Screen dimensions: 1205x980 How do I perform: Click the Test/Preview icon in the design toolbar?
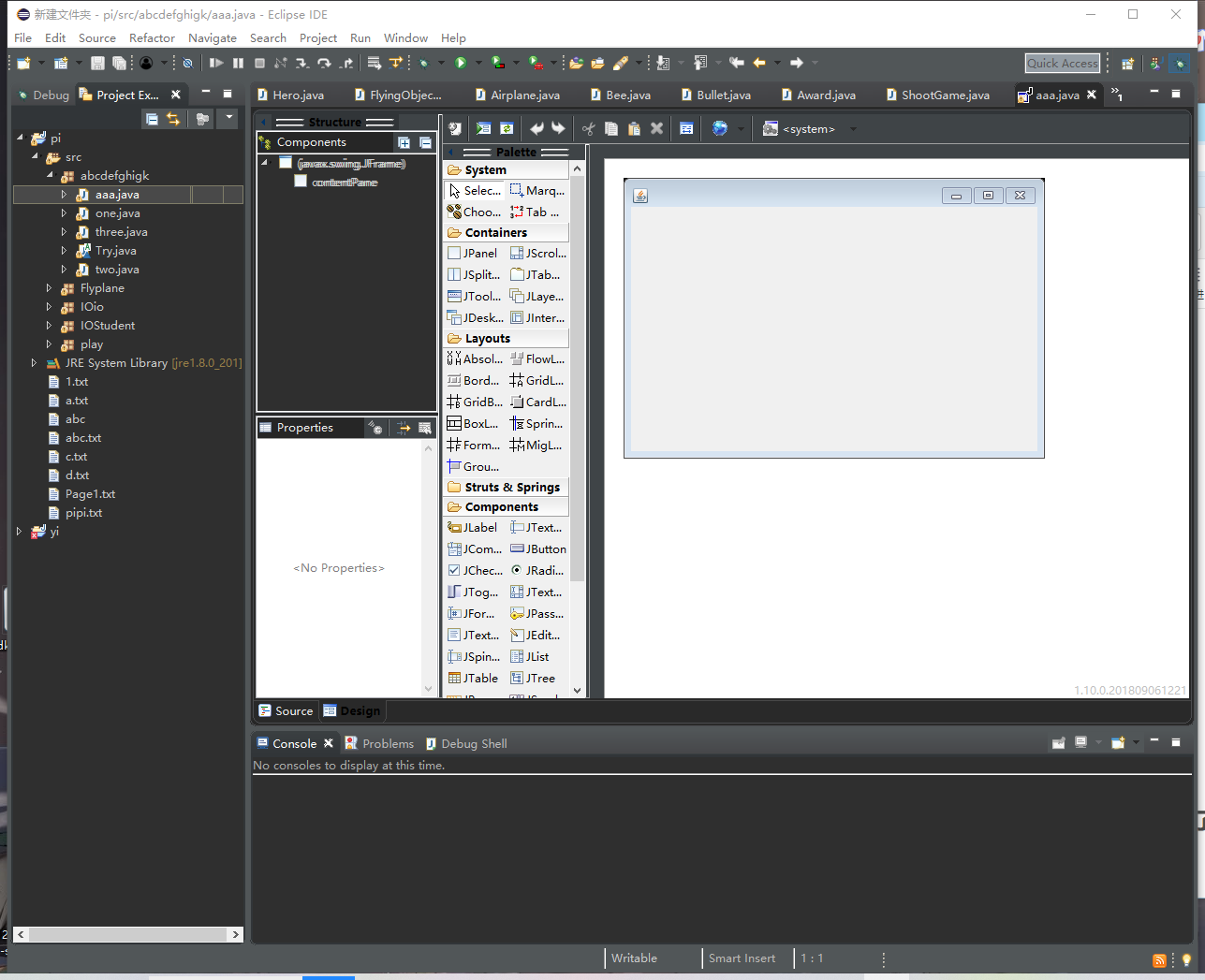coord(483,128)
